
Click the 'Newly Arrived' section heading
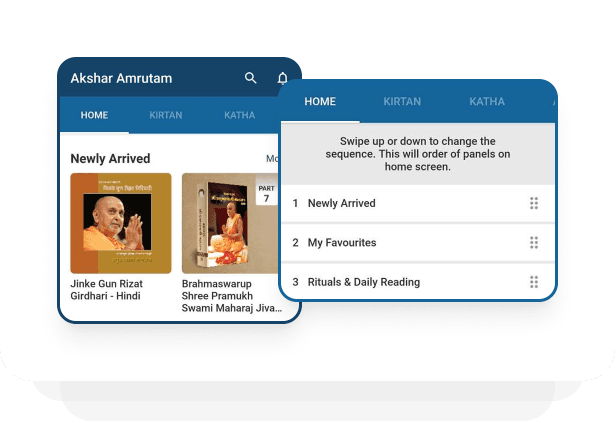tap(110, 159)
